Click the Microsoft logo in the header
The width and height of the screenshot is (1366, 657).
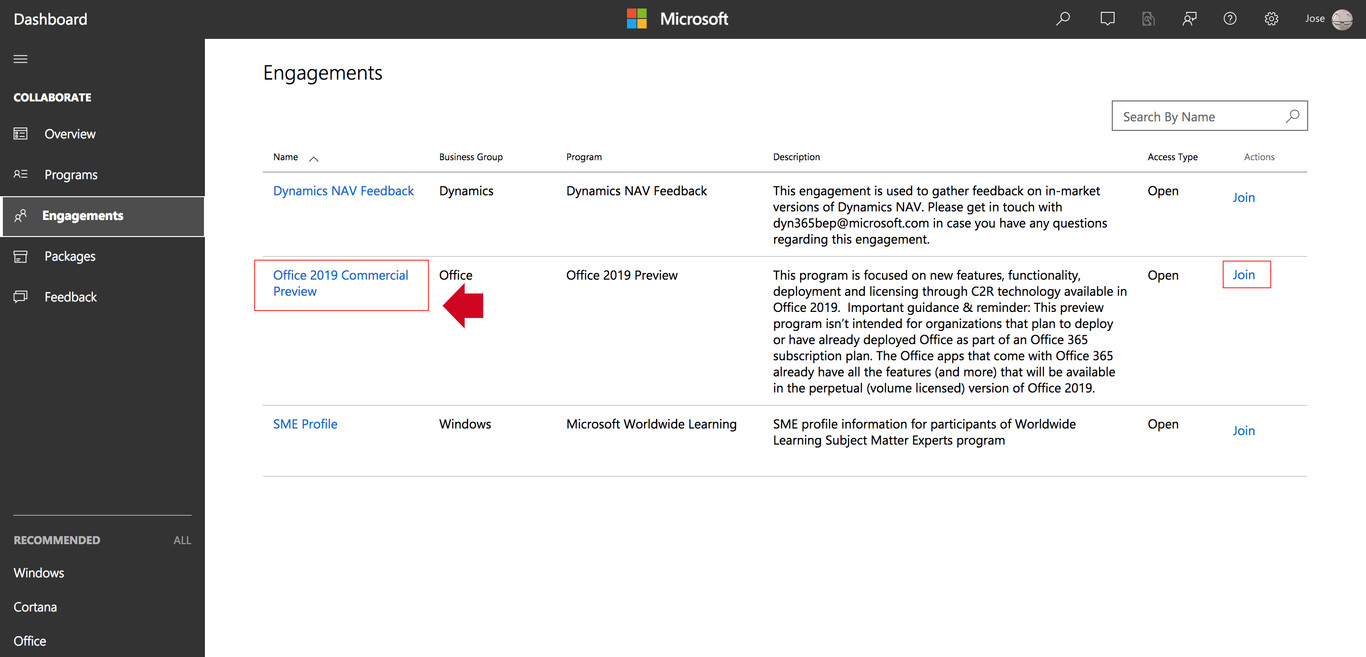click(677, 19)
